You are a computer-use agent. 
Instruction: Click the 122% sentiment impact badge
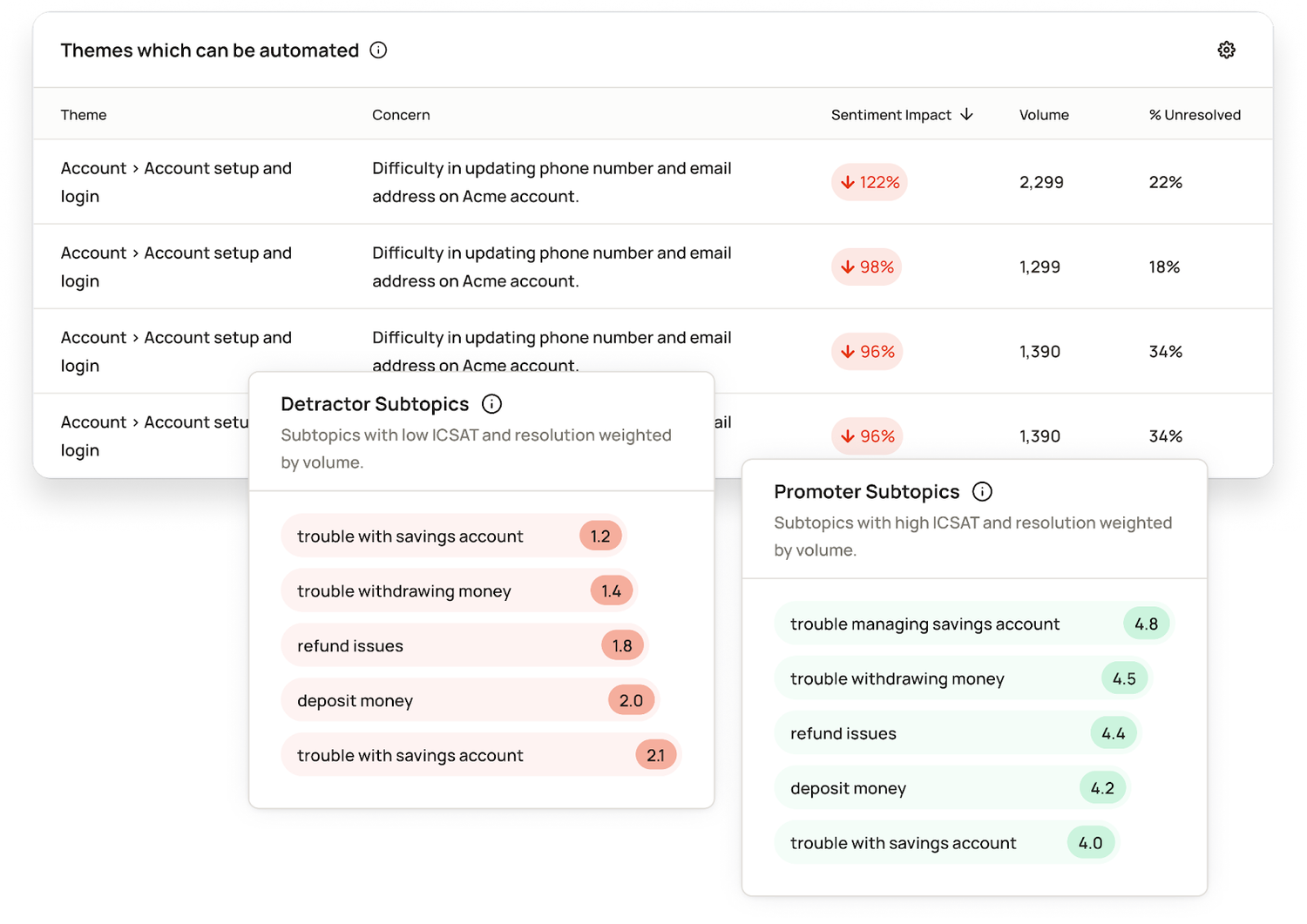(x=869, y=182)
